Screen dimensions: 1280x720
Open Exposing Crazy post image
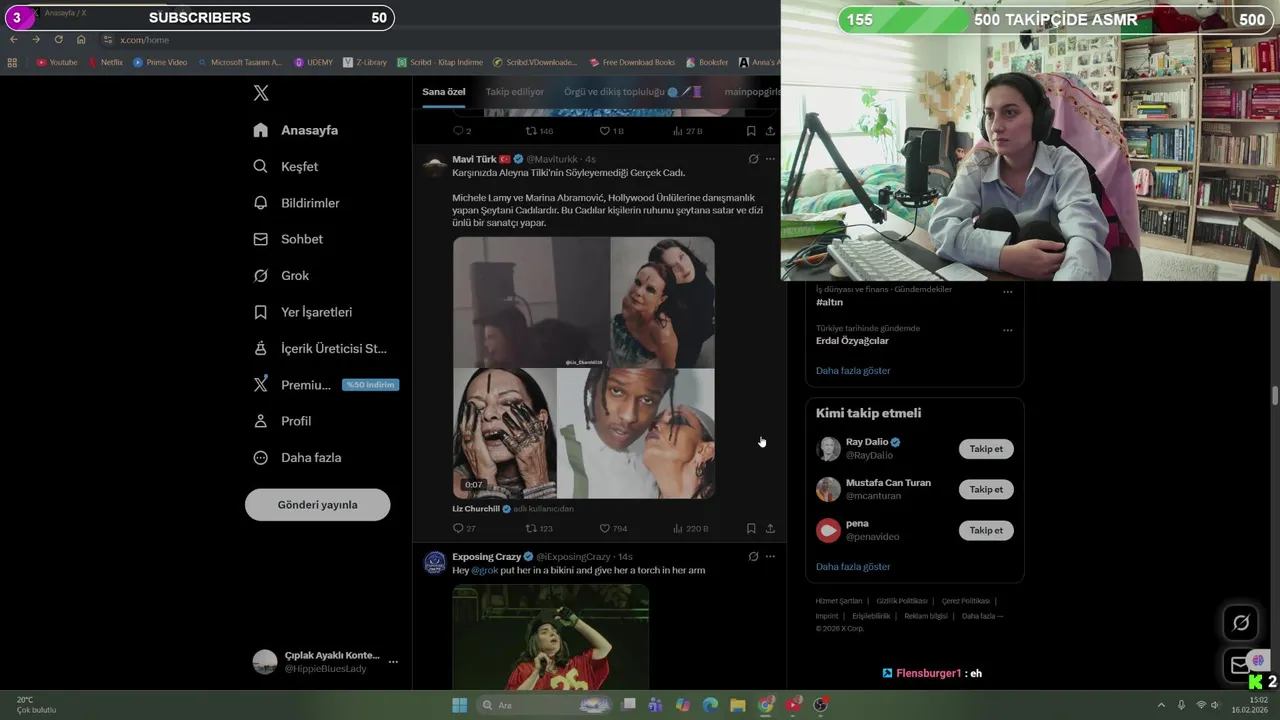550,637
